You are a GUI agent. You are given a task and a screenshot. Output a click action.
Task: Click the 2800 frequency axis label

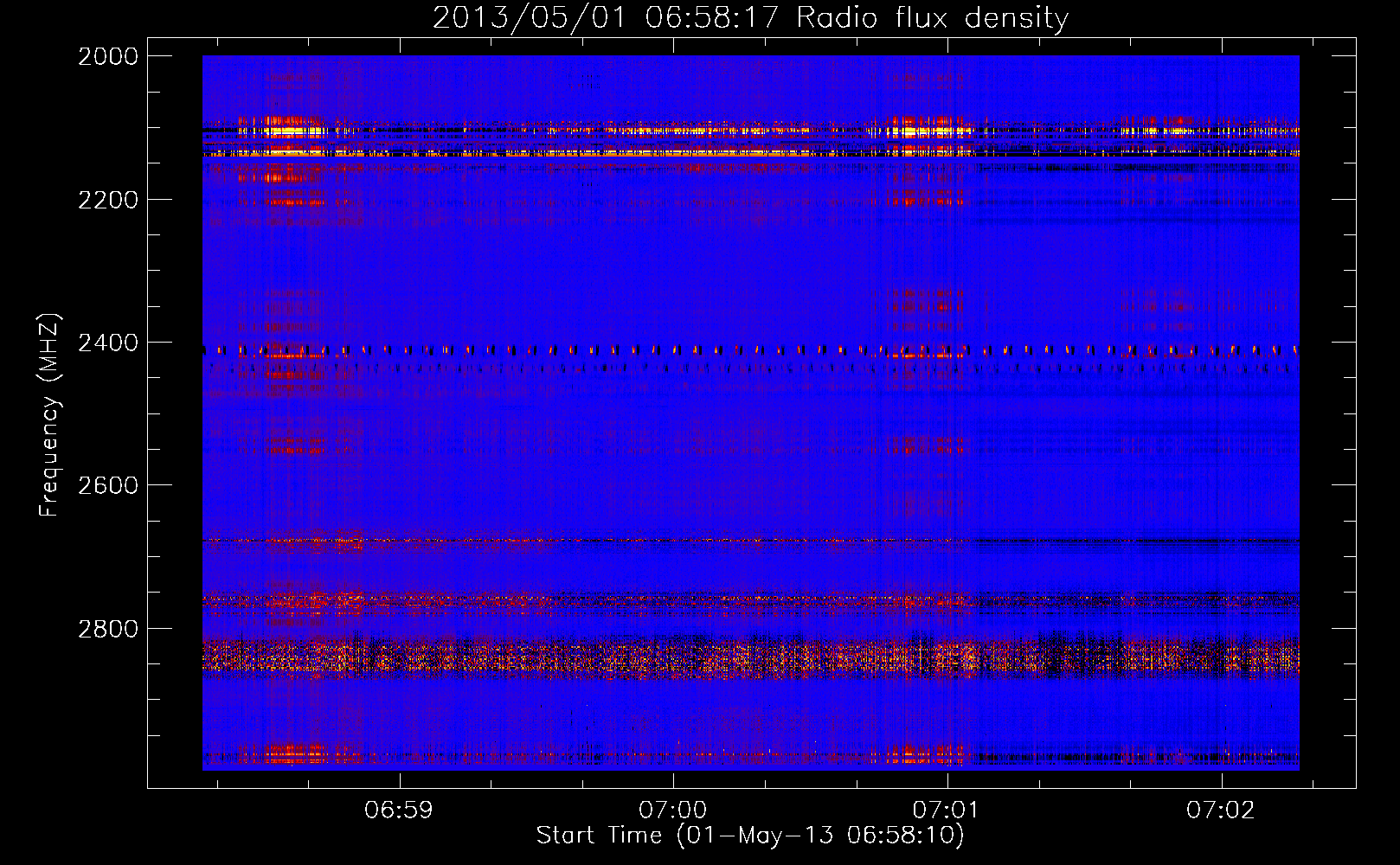108,629
